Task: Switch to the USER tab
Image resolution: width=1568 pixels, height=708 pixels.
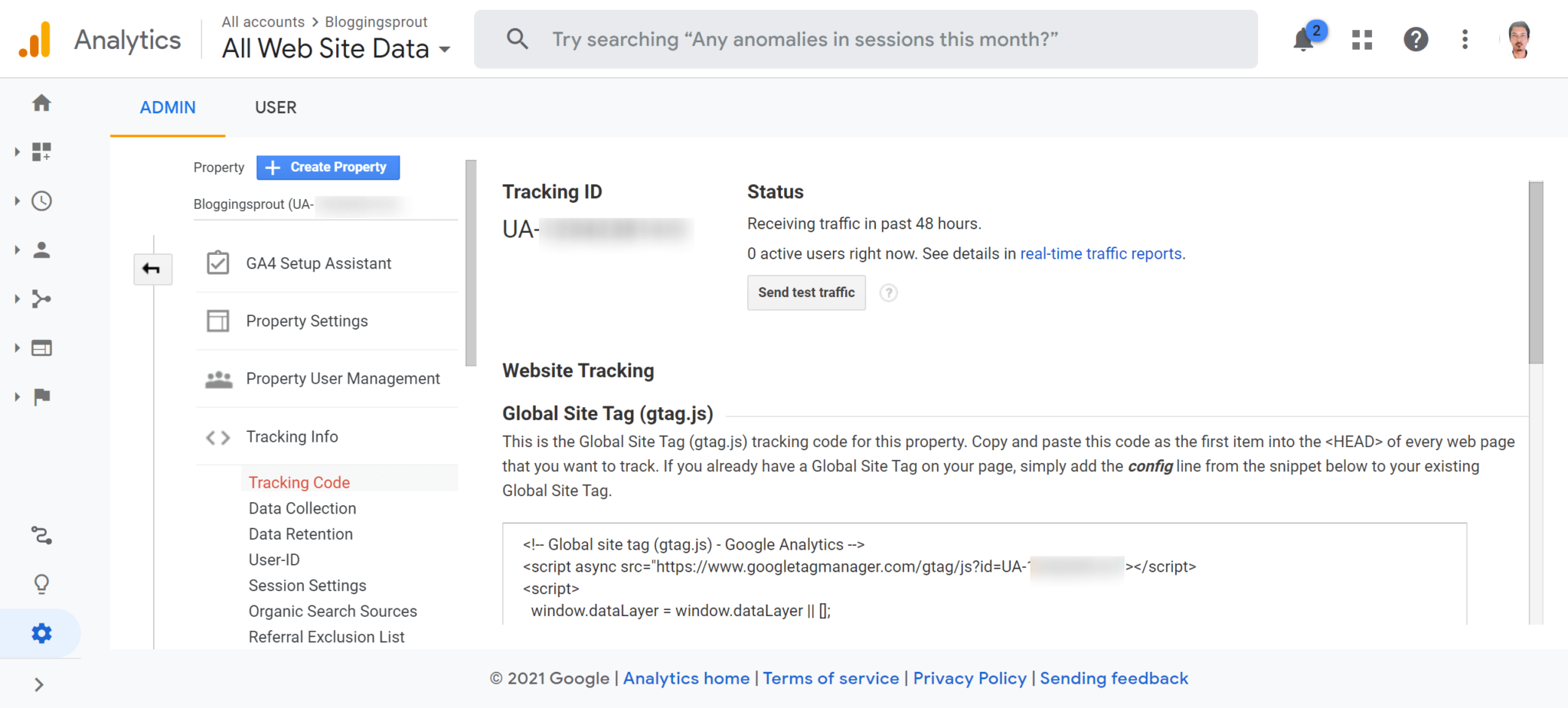Action: [x=276, y=108]
